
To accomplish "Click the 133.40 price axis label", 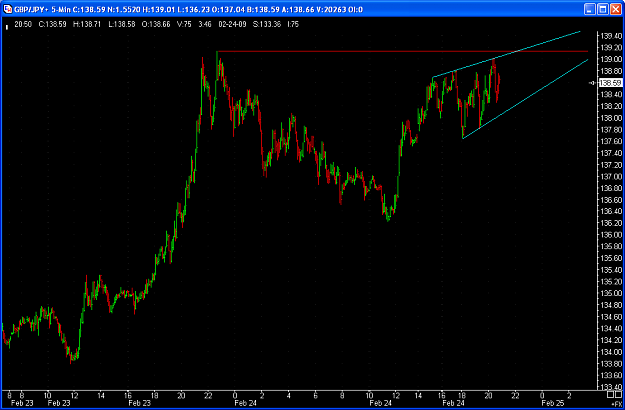I will point(610,387).
